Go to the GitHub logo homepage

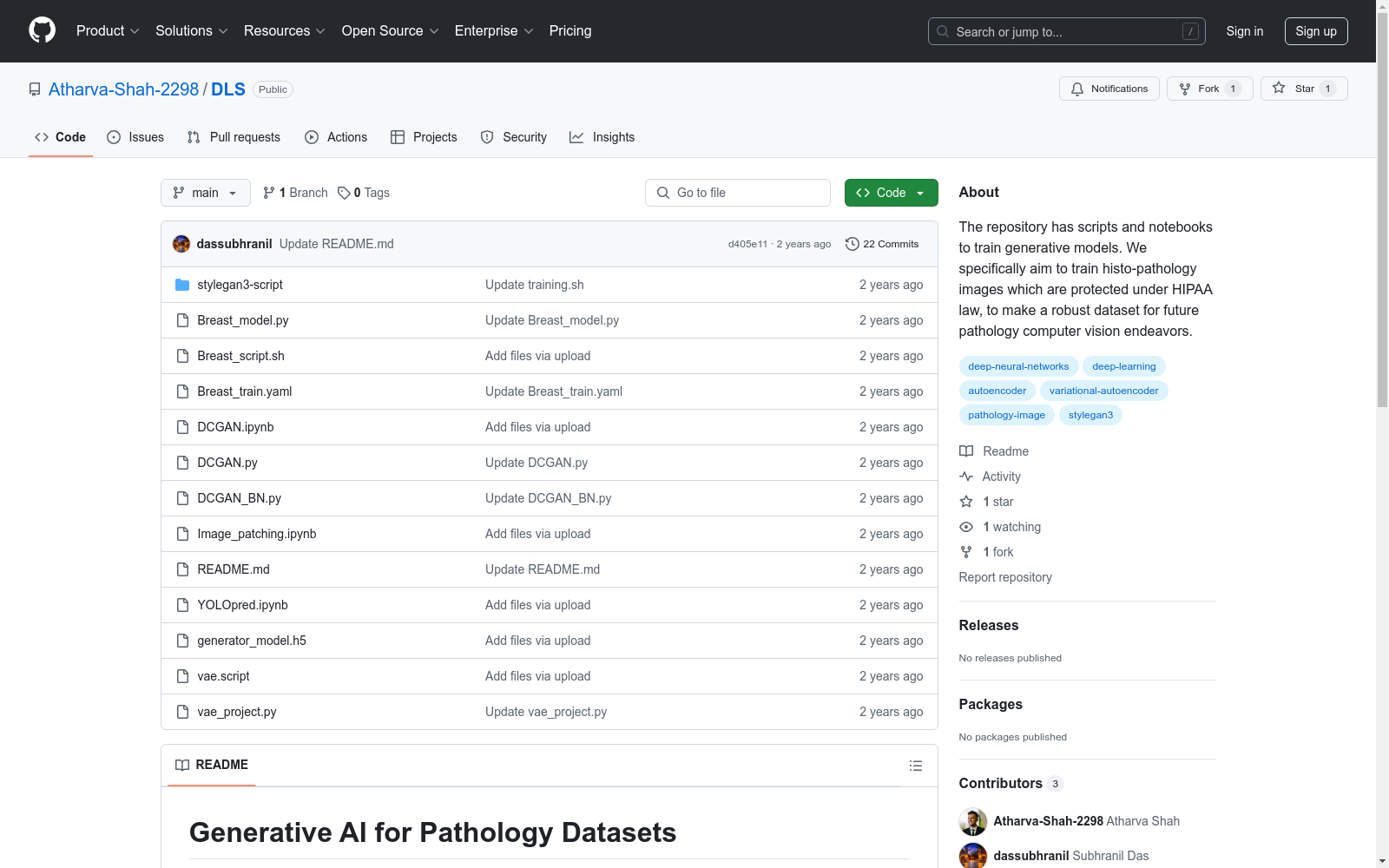coord(42,30)
